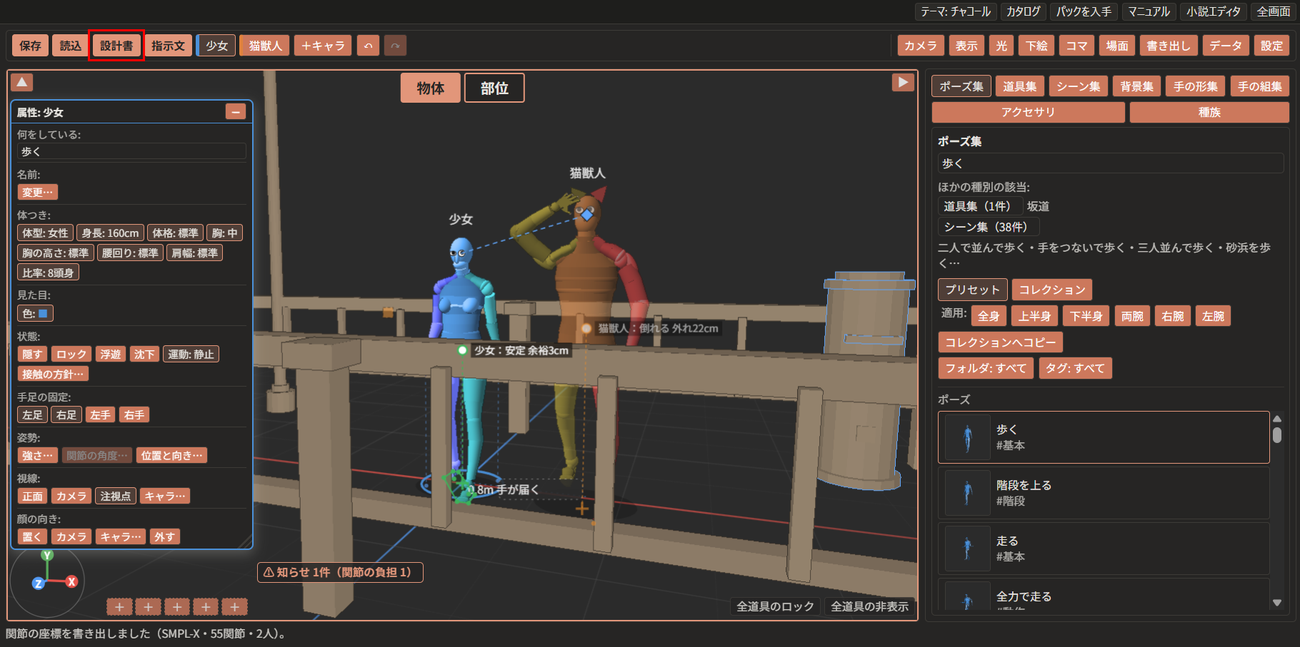Open the 設定 settings button

click(1272, 46)
